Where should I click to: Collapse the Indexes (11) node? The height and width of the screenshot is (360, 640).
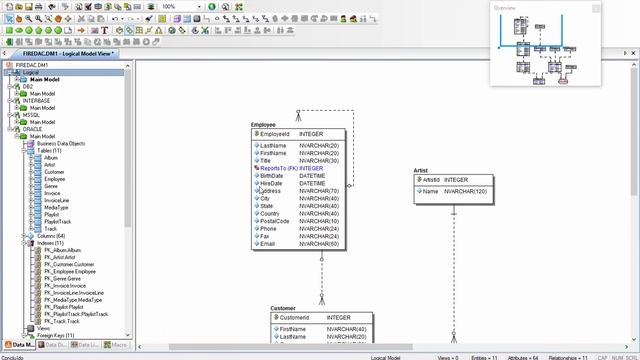coord(24,243)
